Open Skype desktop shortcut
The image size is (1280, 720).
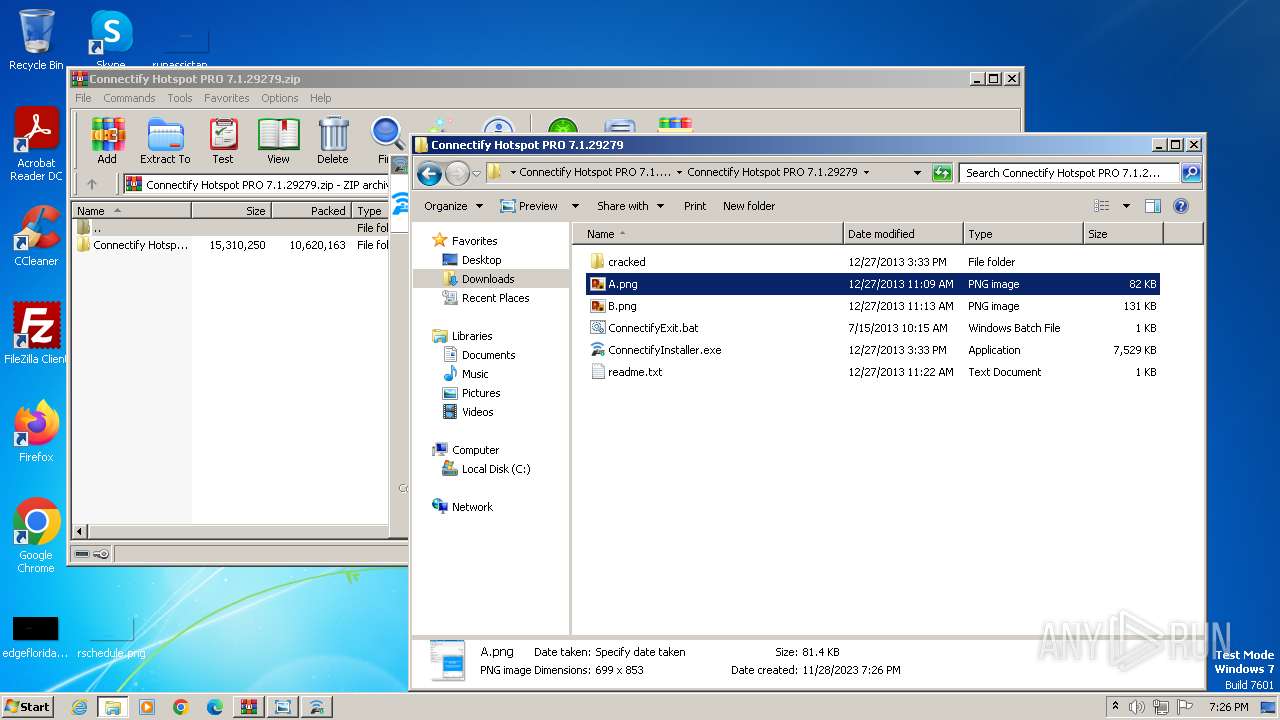[x=111, y=40]
